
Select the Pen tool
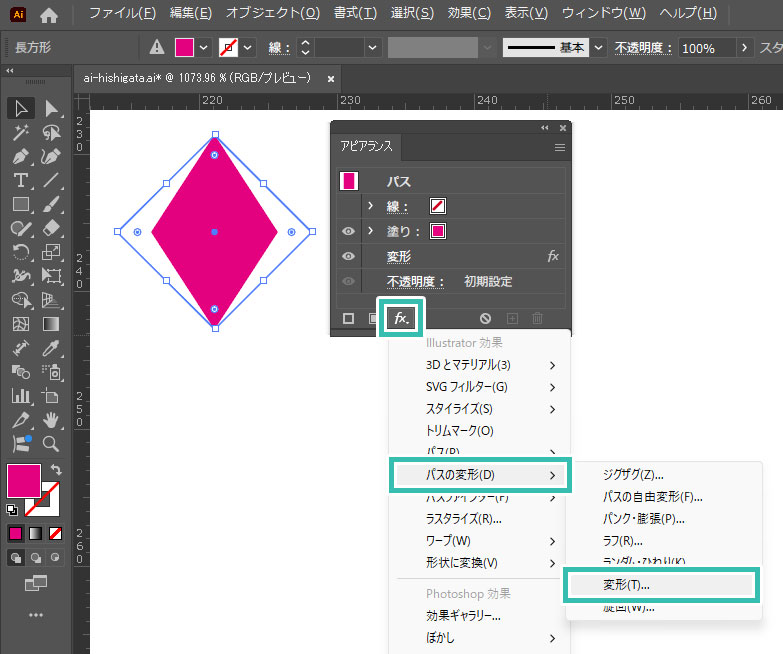21,156
